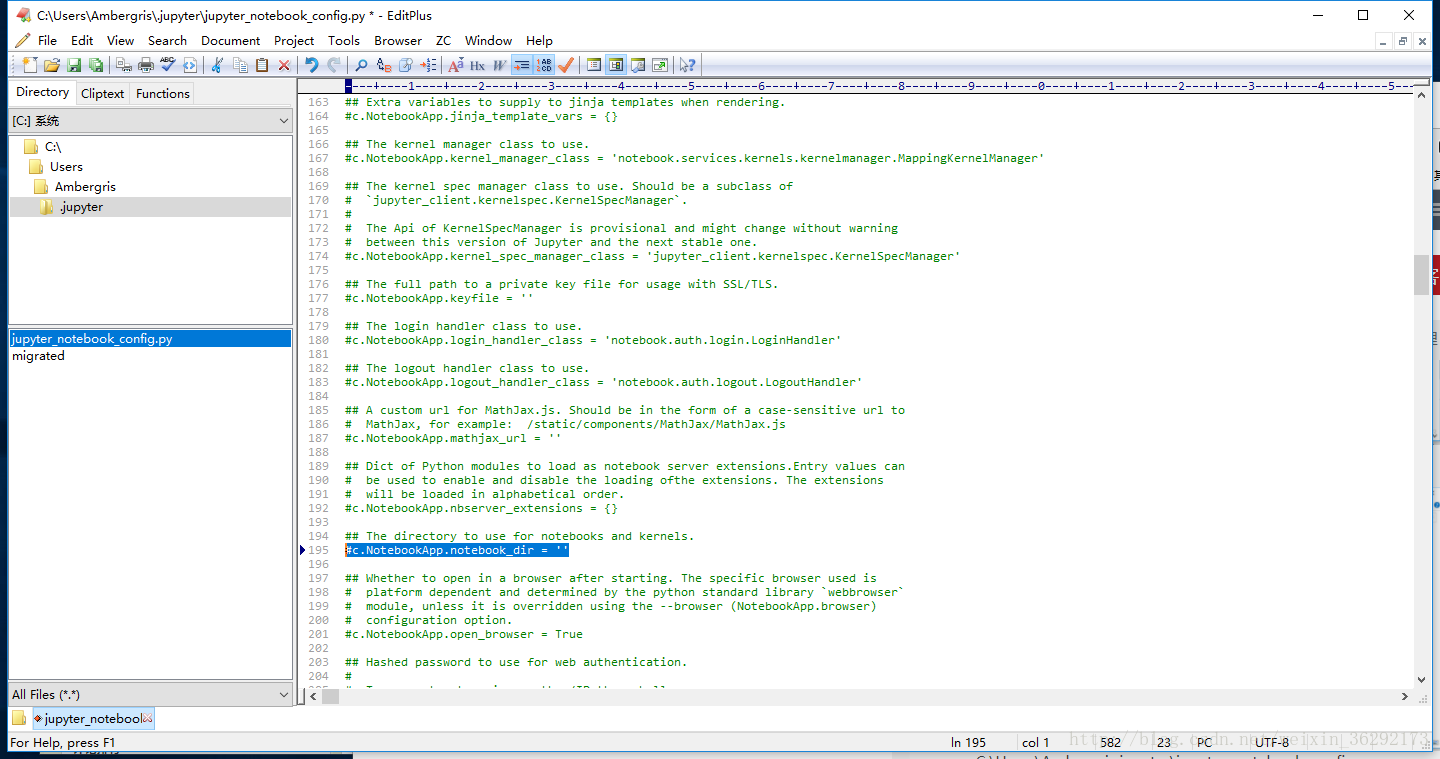This screenshot has height=759, width=1440.
Task: Open the Document menu
Action: (230, 40)
